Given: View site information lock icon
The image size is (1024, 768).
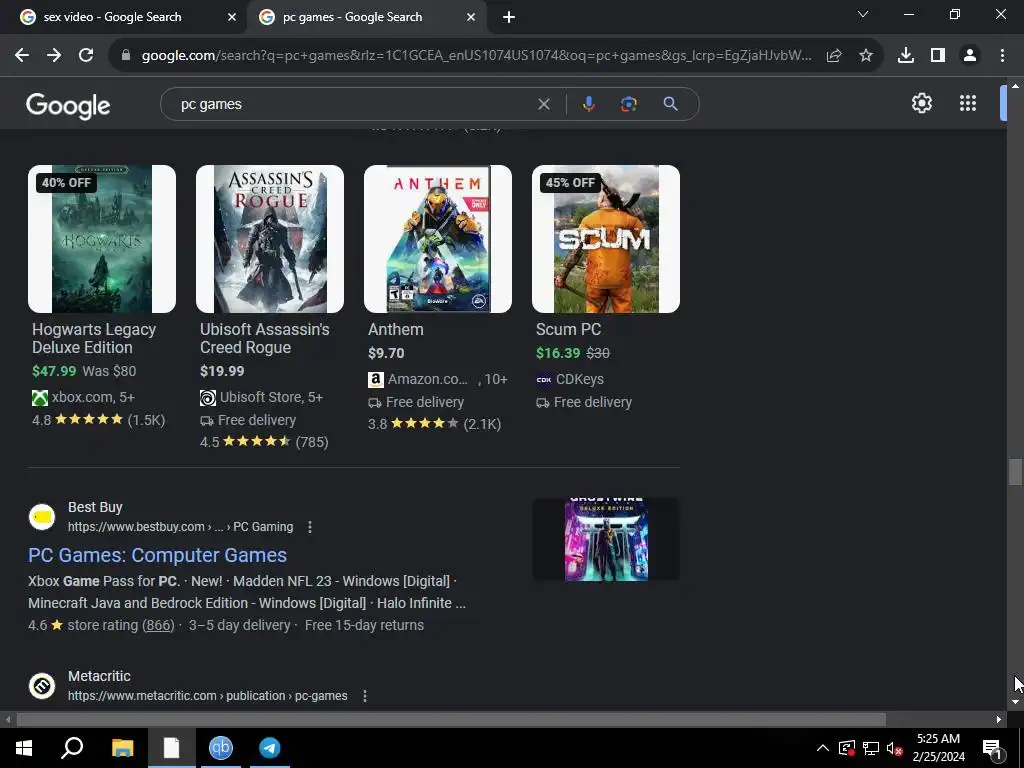Looking at the screenshot, I should 126,56.
